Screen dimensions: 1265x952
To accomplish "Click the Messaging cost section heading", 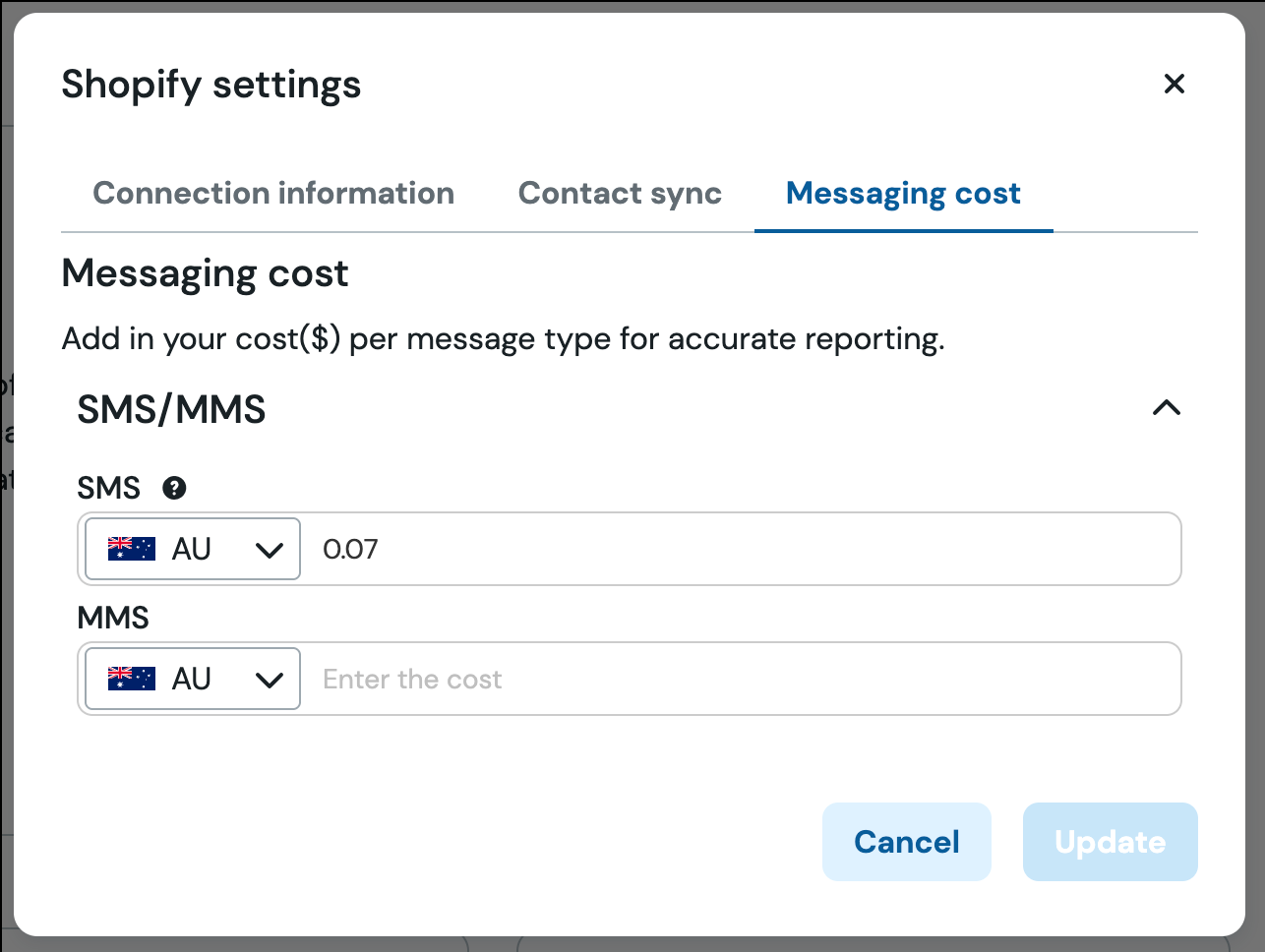I will [x=205, y=273].
